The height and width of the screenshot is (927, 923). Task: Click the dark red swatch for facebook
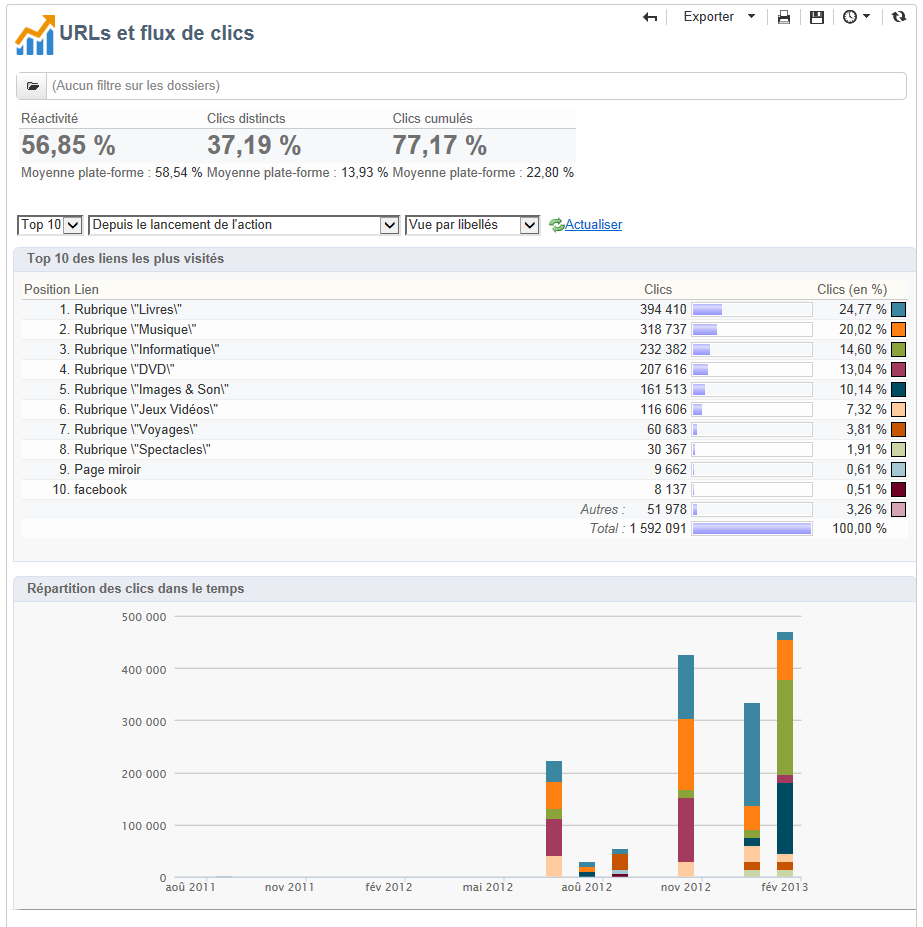click(x=898, y=490)
